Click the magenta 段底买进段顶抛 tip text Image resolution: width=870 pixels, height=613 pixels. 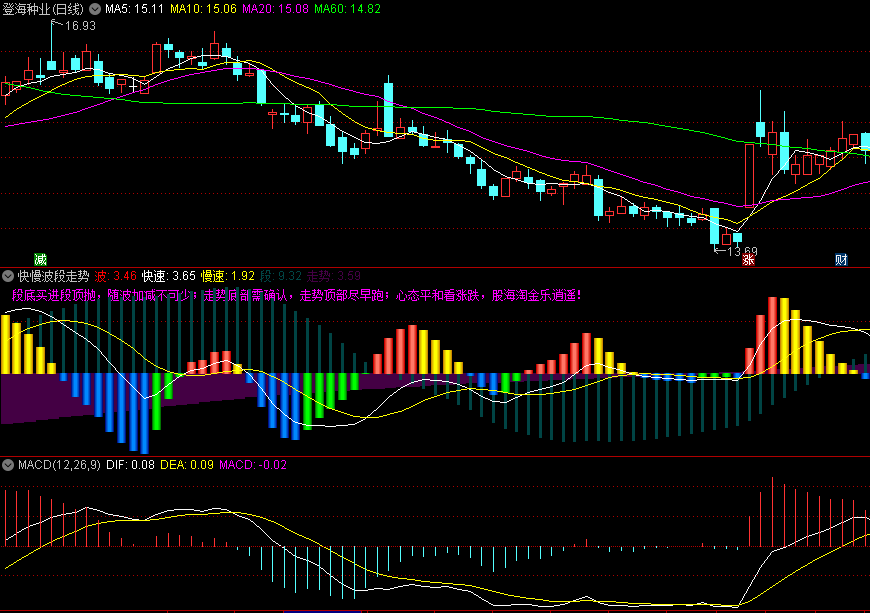(296, 295)
